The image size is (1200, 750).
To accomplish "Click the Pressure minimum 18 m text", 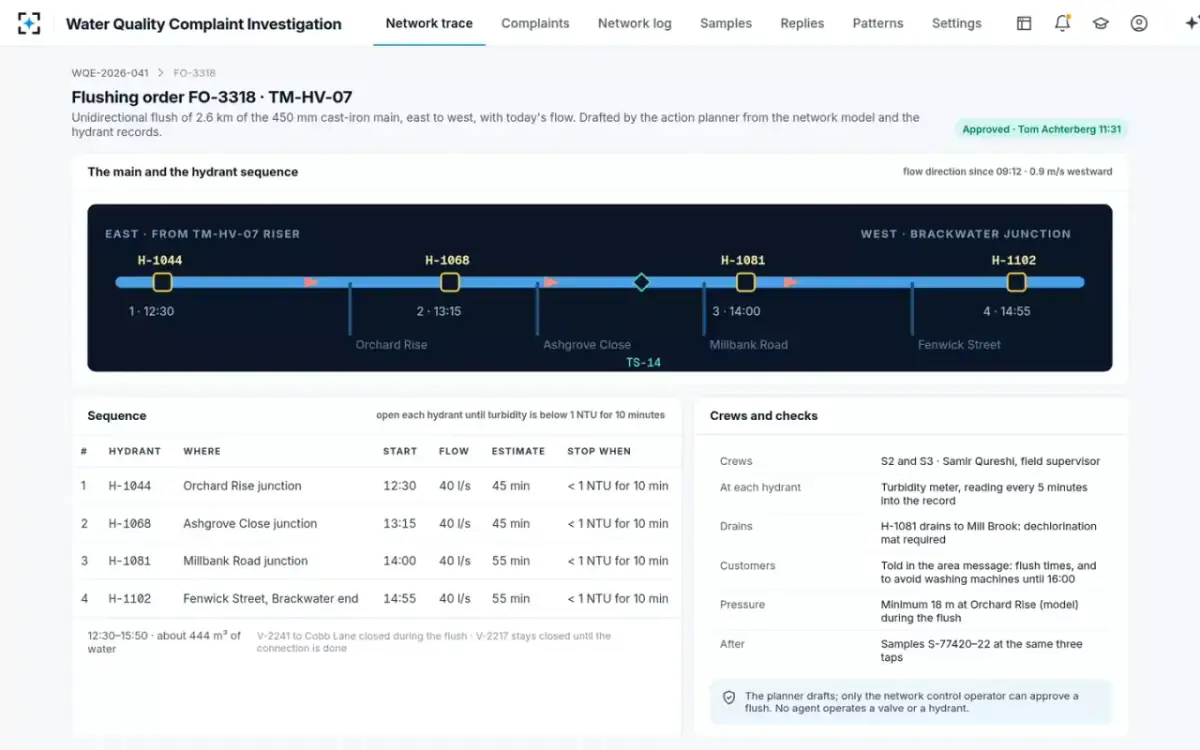I will 979,611.
